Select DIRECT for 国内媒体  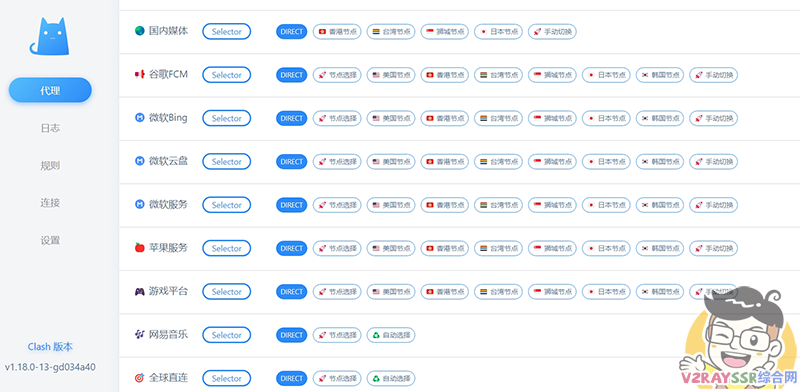tap(292, 32)
